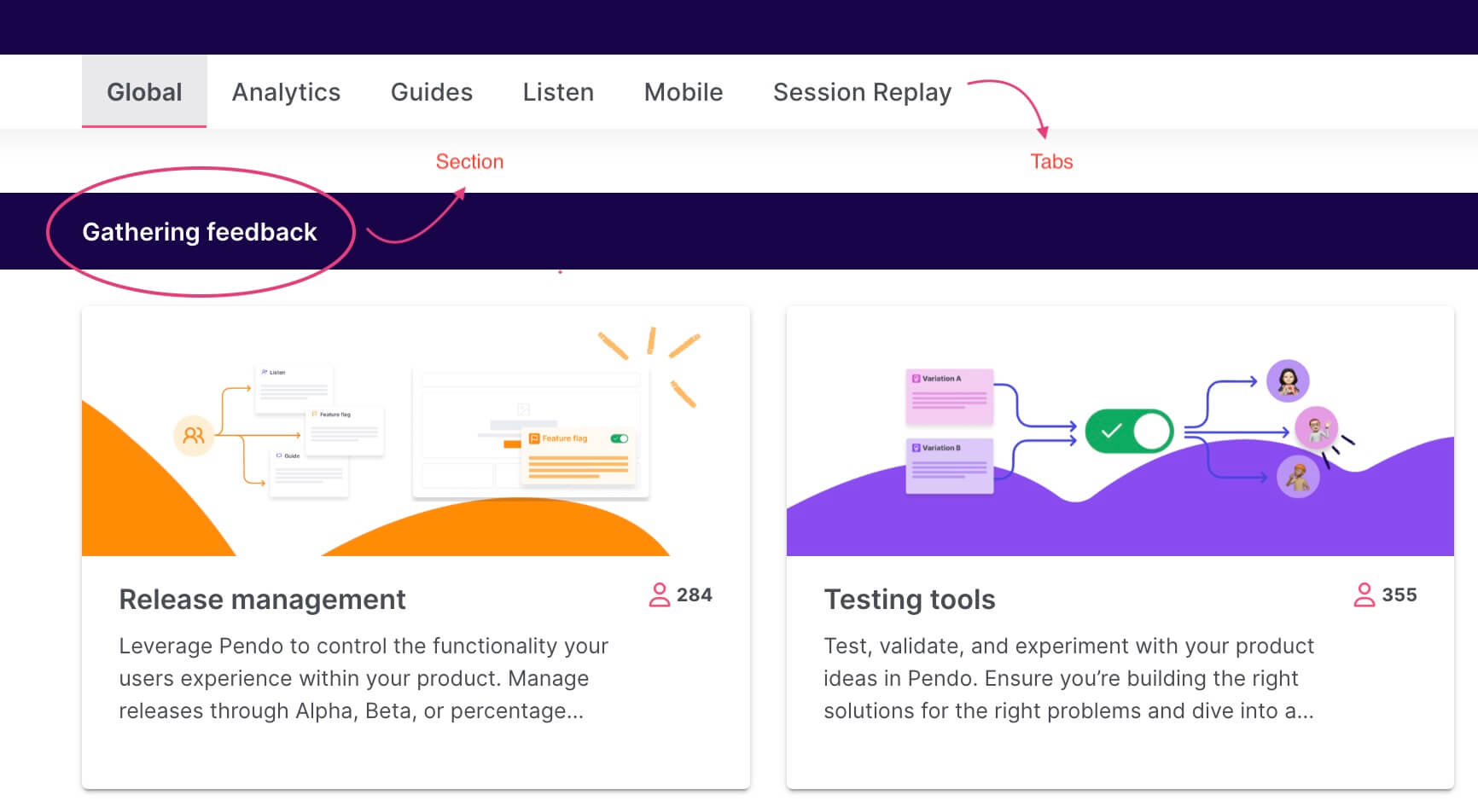Click the orange users group icon
1478x812 pixels.
pyautogui.click(x=194, y=435)
